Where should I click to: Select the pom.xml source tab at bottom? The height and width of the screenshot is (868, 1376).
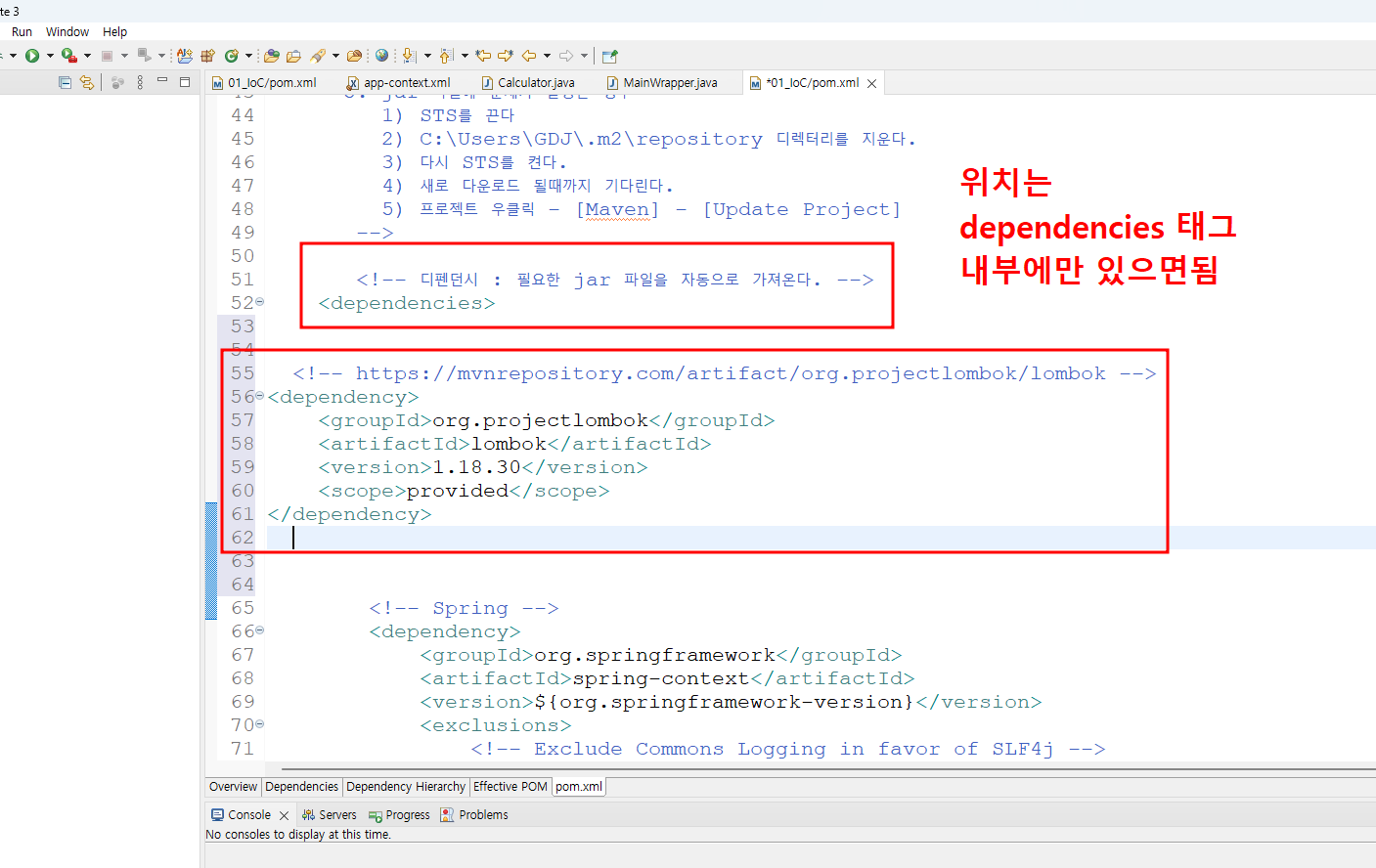(x=579, y=787)
